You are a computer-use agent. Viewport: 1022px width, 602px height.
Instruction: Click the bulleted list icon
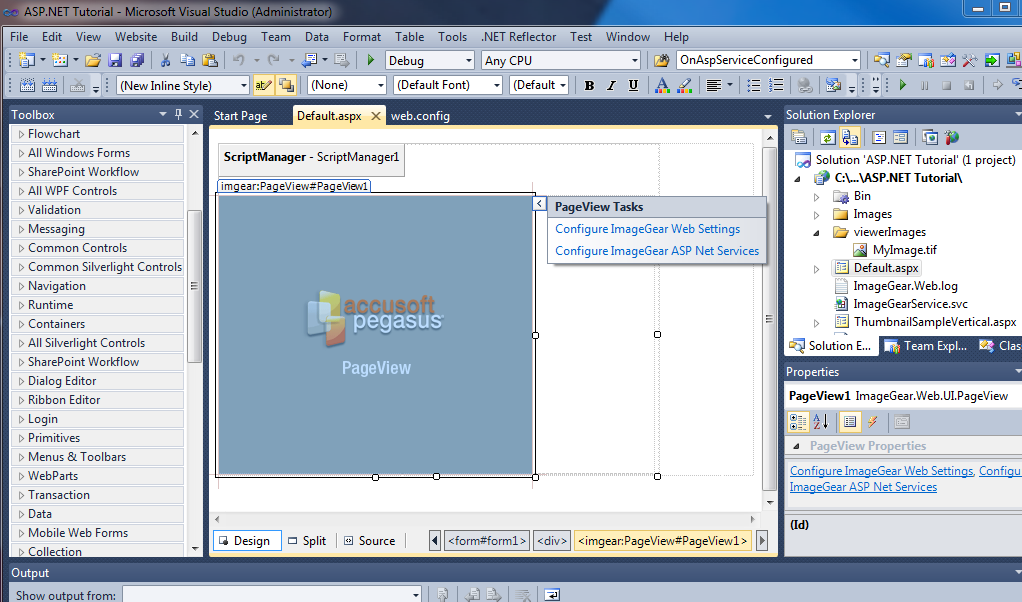(x=753, y=85)
